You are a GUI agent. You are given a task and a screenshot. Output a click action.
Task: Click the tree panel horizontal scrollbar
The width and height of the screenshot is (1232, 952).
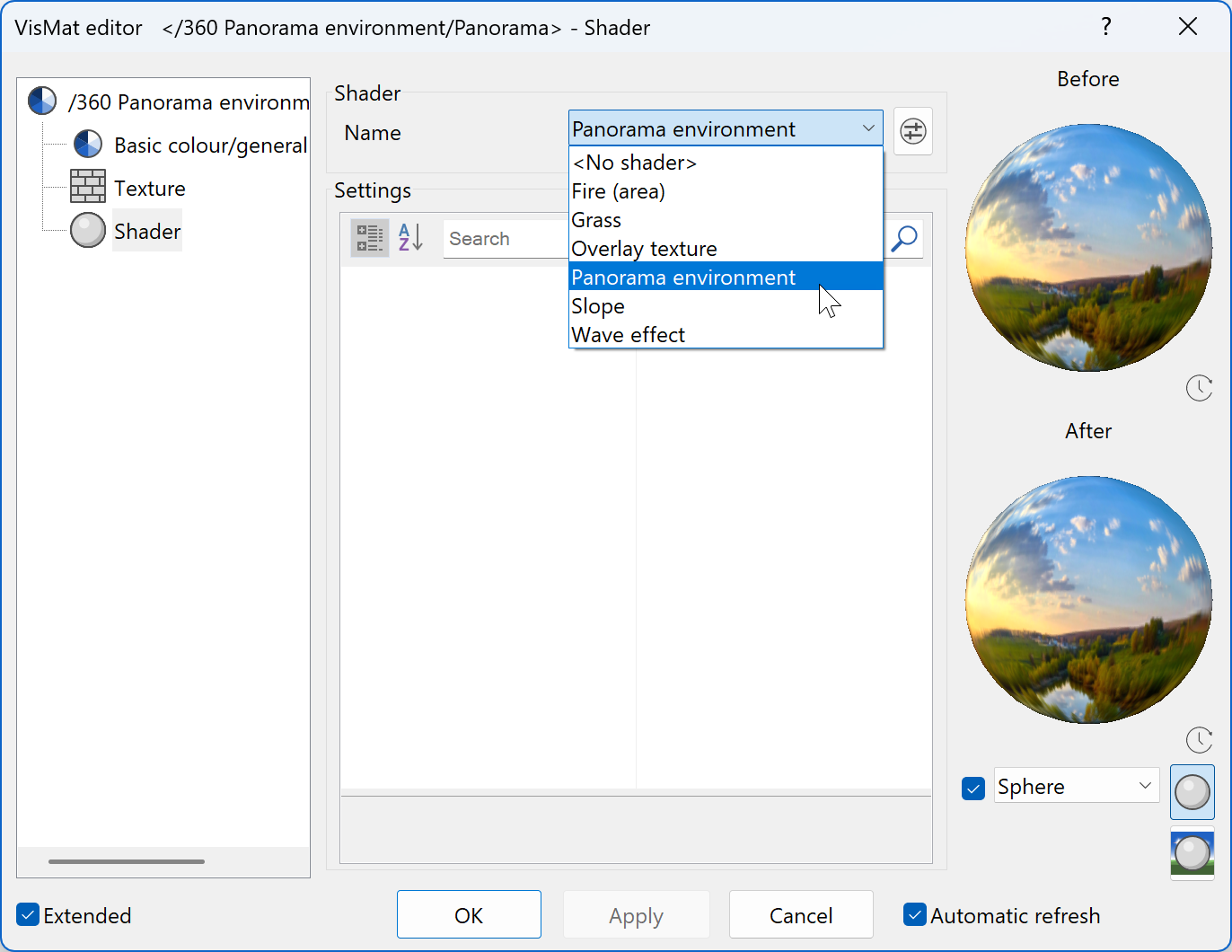[x=127, y=861]
